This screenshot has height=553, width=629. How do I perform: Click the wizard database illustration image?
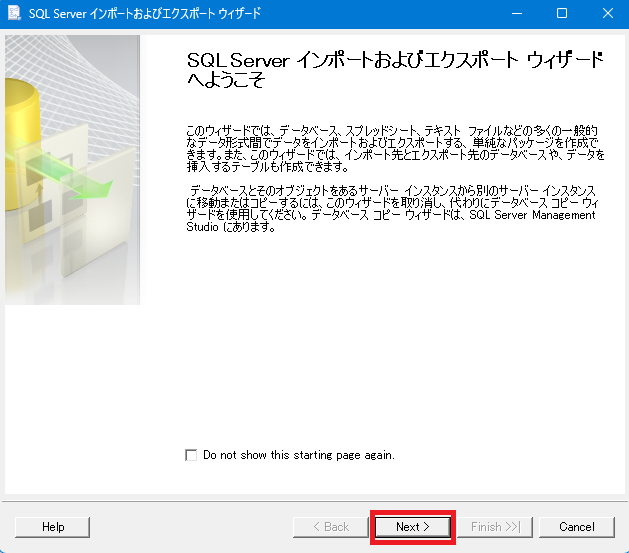click(73, 170)
